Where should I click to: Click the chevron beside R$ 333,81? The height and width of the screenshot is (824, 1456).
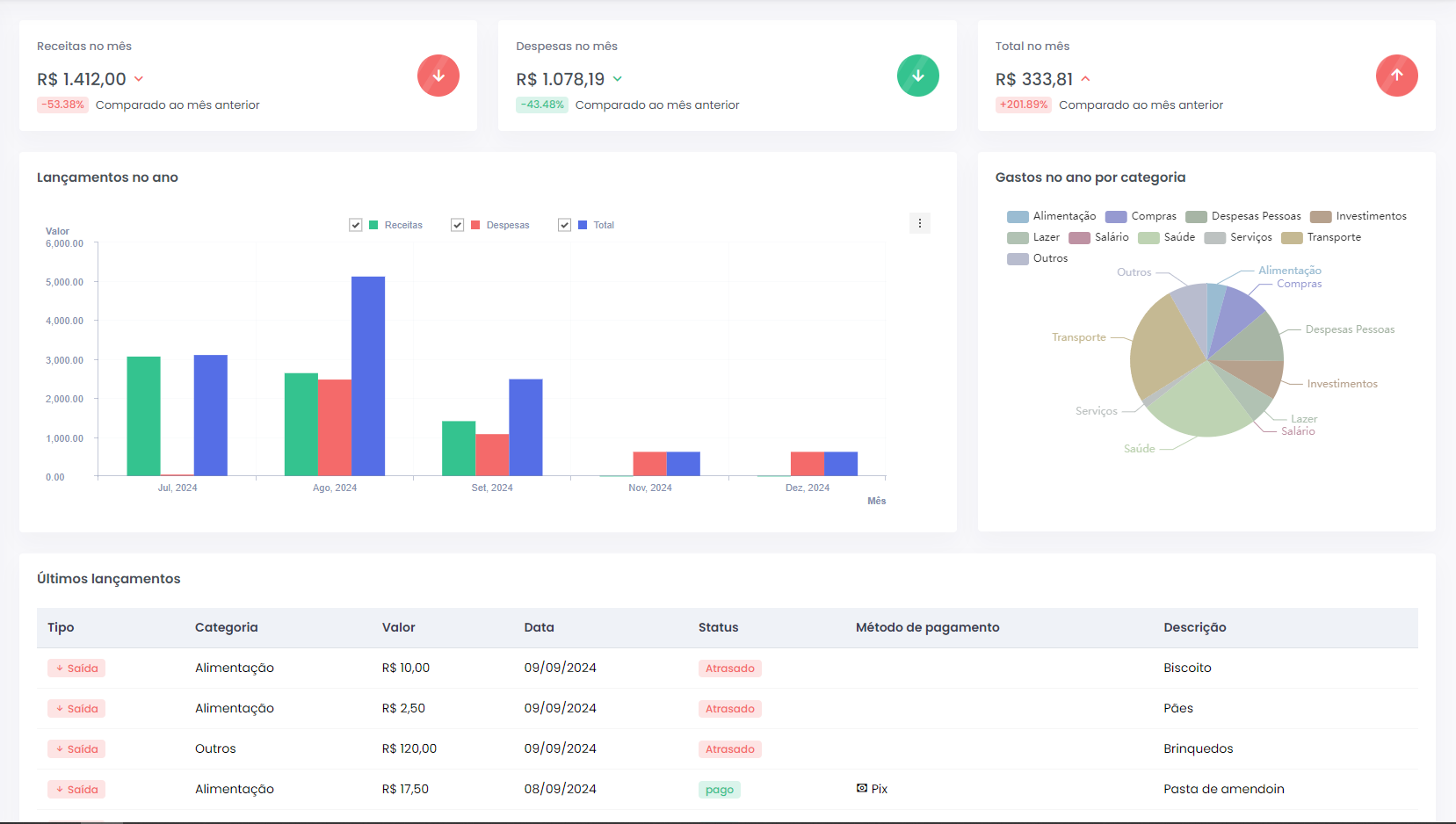pos(1086,79)
